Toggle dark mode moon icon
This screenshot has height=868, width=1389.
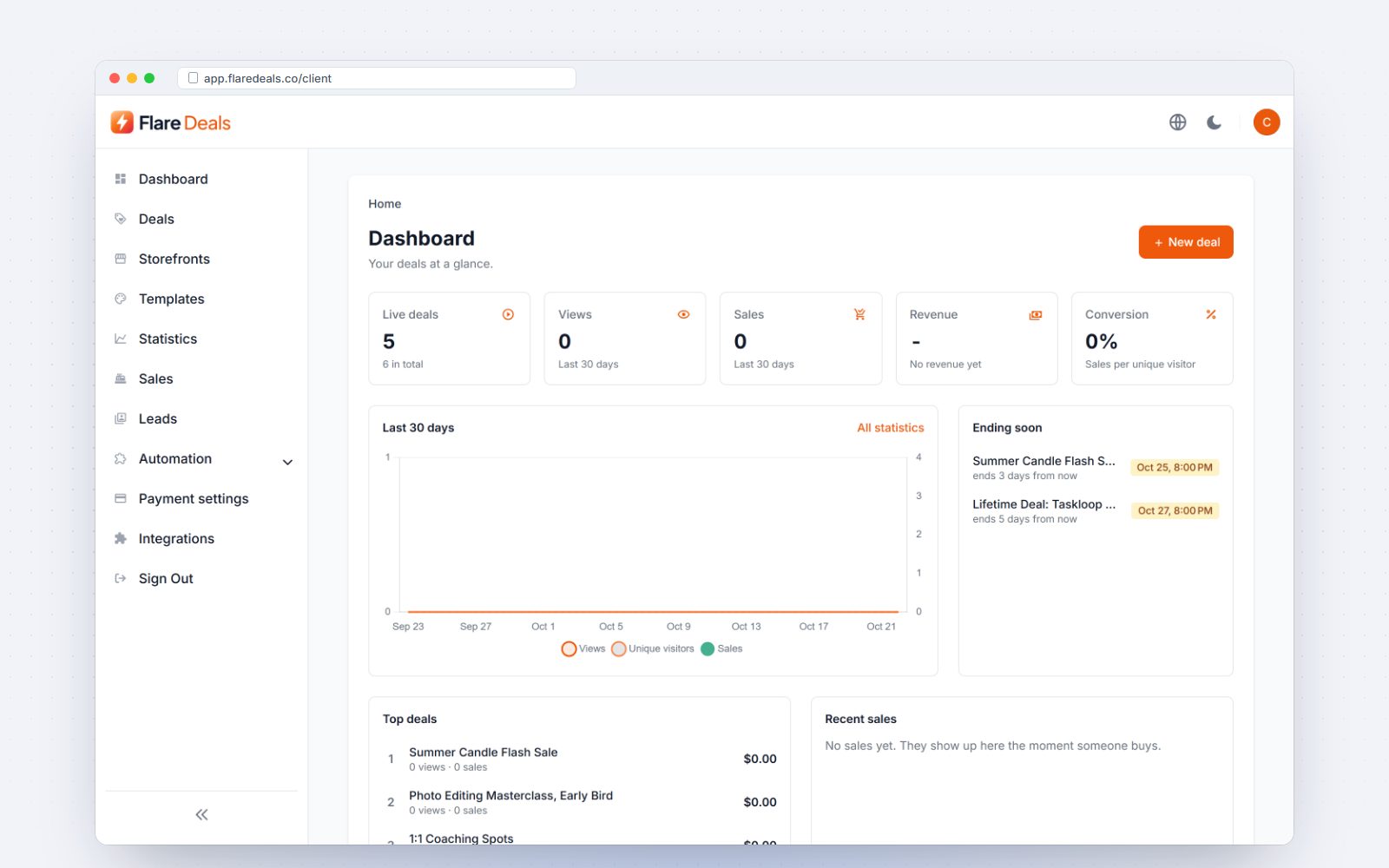tap(1214, 122)
